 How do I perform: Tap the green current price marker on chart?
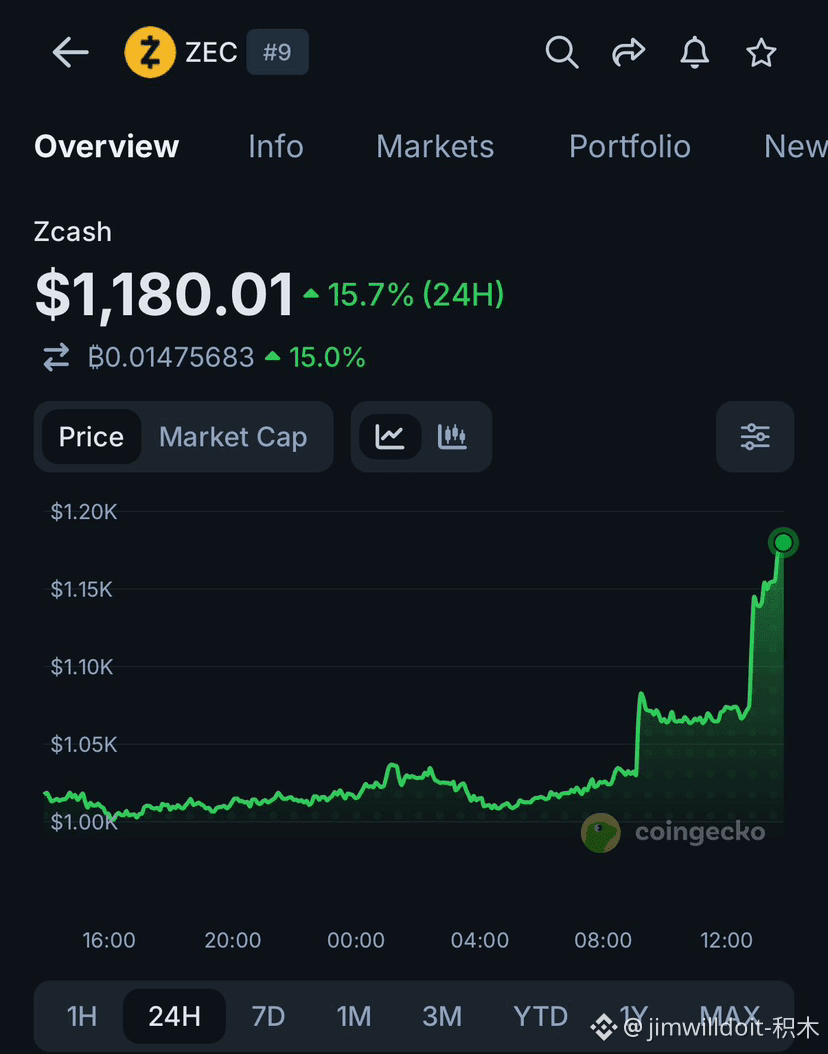tap(783, 542)
